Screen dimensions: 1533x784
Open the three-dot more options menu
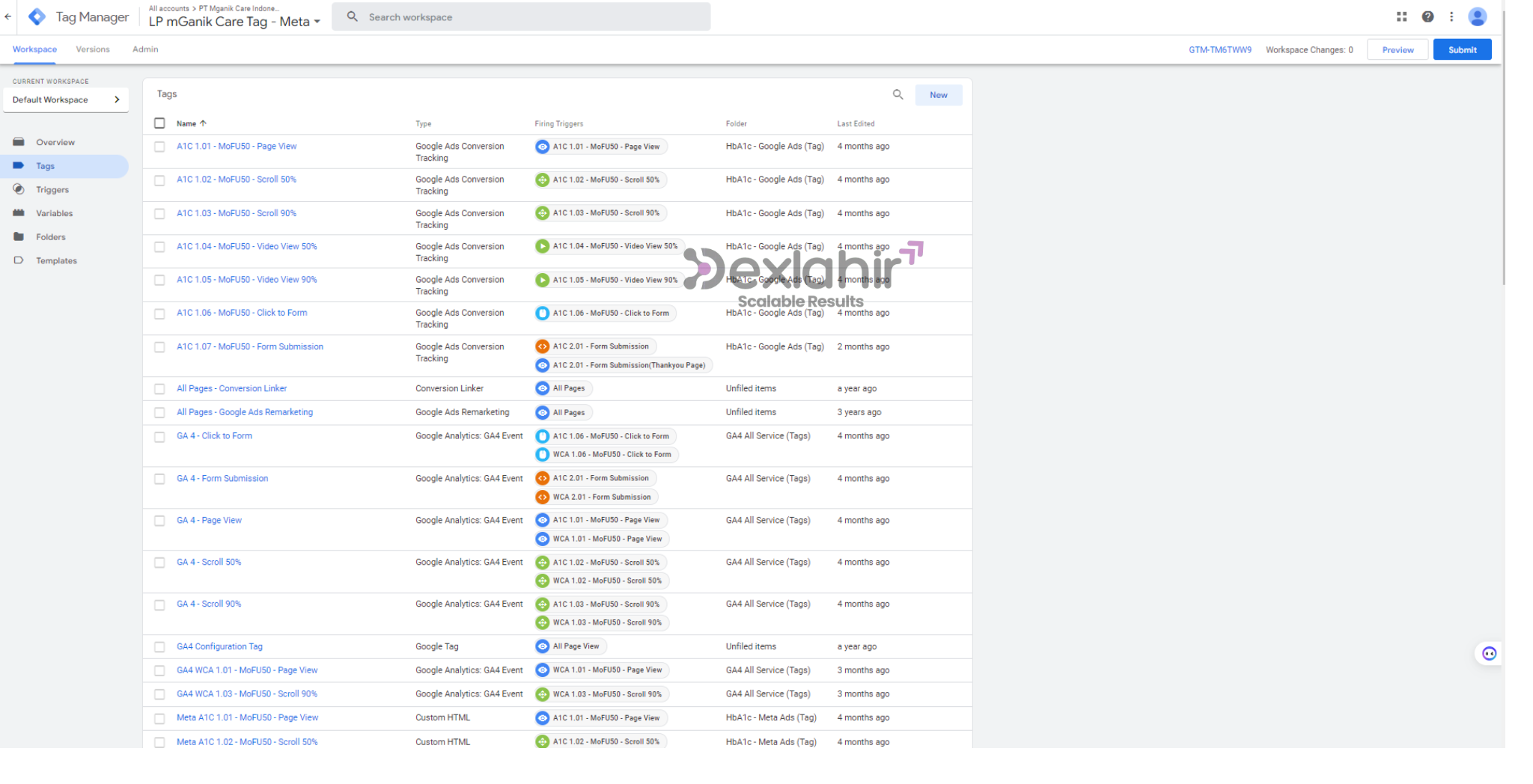(1451, 16)
